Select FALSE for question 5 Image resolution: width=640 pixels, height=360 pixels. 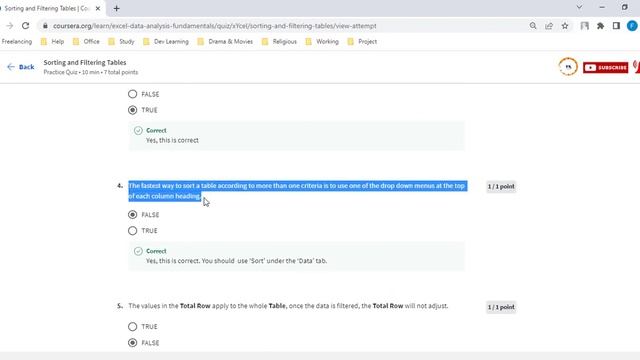point(132,343)
